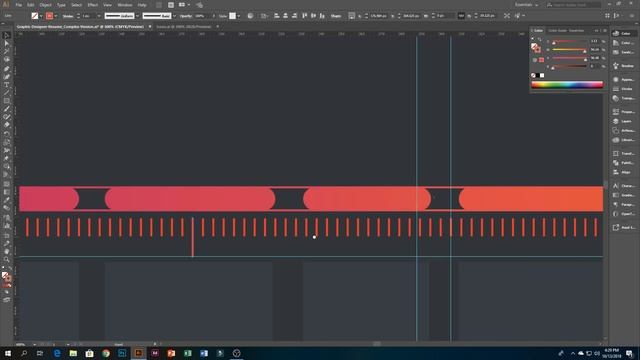Open the OpenType panel in dock

[624, 214]
